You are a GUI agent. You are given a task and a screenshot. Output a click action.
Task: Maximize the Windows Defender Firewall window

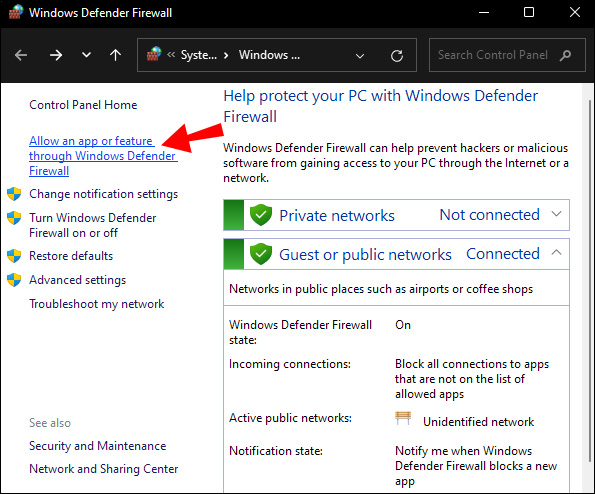coord(529,13)
